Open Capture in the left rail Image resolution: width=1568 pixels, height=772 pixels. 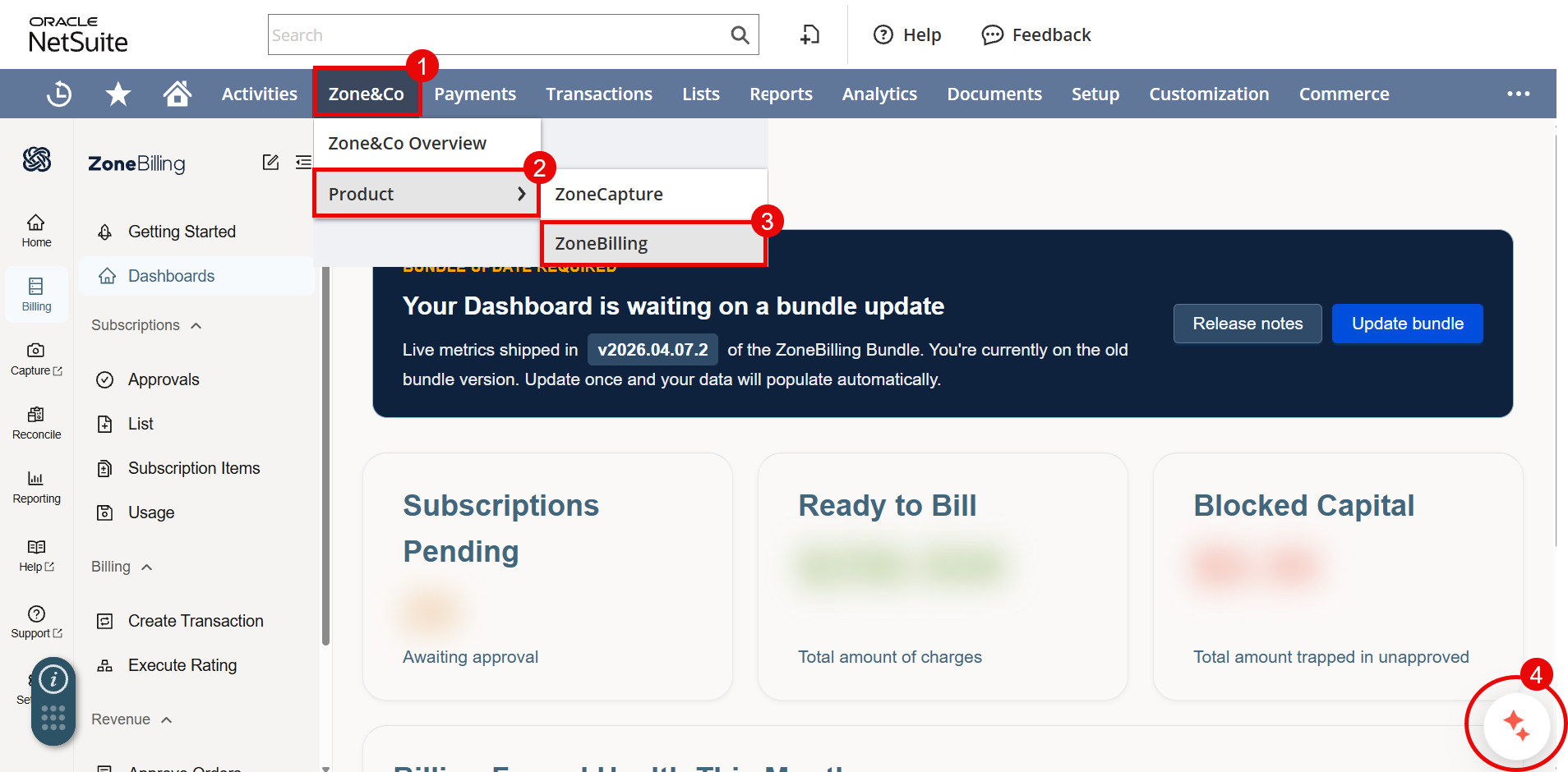pos(36,359)
